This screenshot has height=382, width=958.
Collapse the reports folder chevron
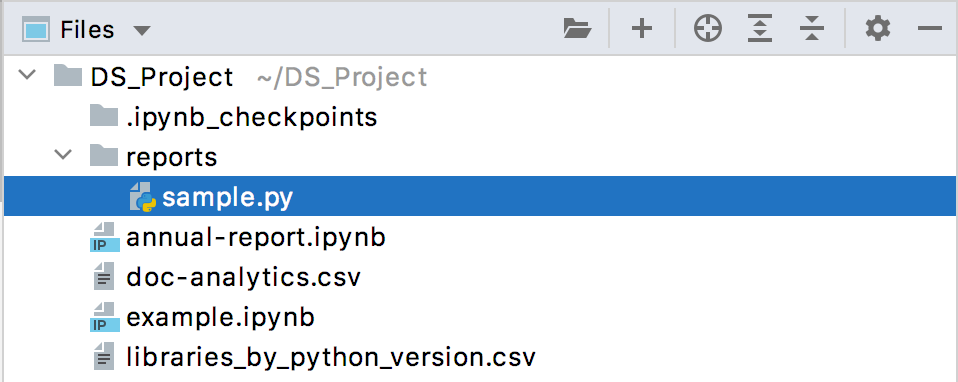tap(63, 156)
